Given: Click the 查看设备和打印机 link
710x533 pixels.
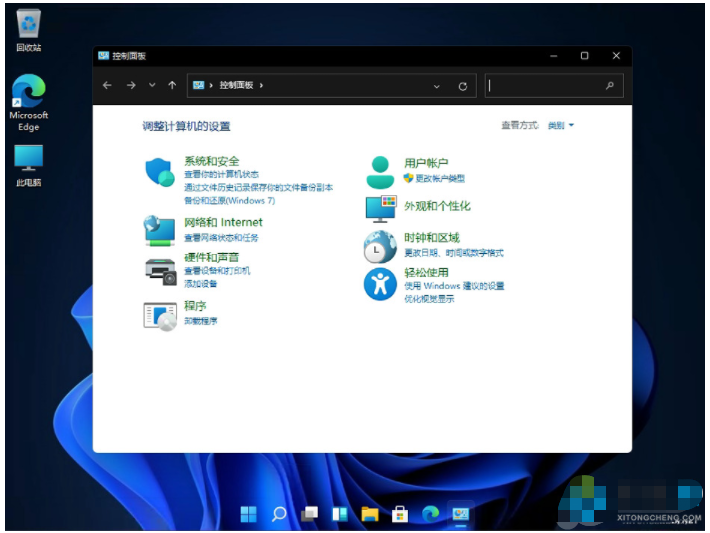Looking at the screenshot, I should [x=217, y=271].
